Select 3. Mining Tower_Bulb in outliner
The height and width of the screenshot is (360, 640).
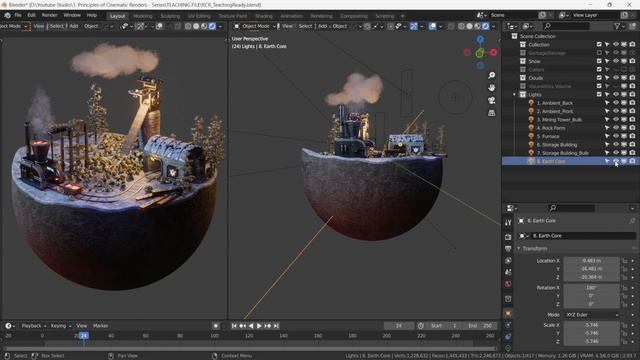click(x=559, y=120)
